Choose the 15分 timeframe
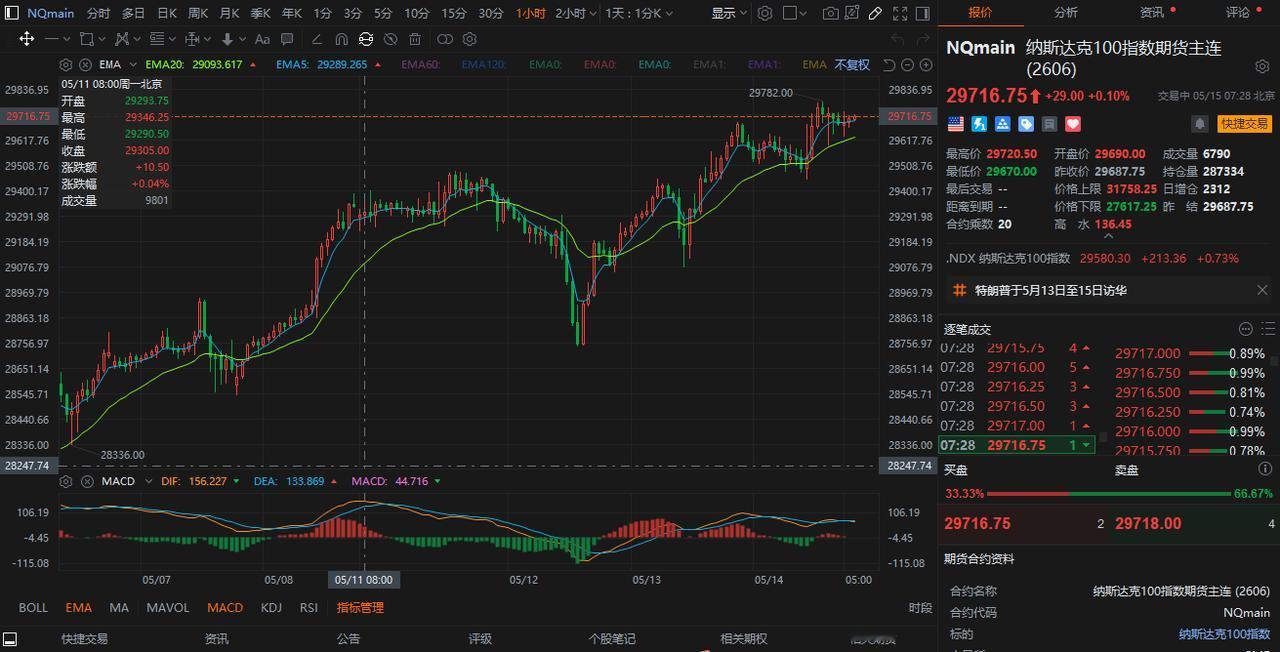The image size is (1280, 652). 454,13
